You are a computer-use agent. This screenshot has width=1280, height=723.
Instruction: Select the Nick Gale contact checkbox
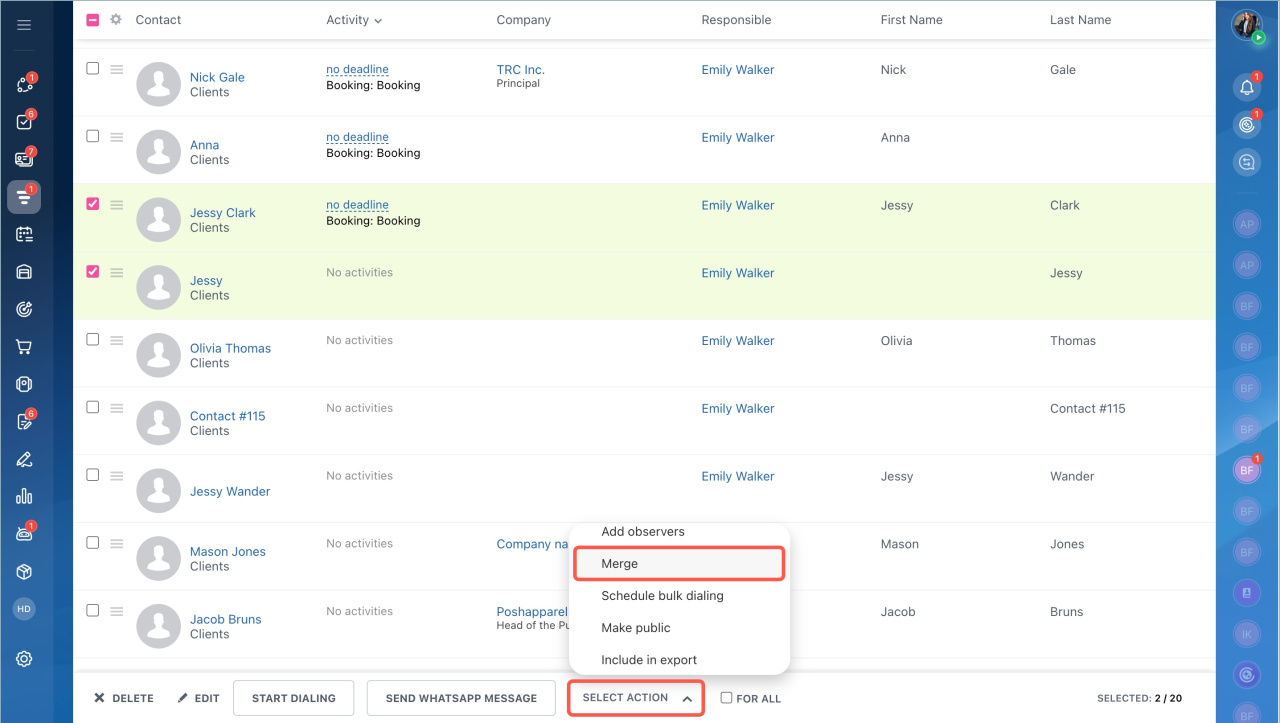point(93,69)
